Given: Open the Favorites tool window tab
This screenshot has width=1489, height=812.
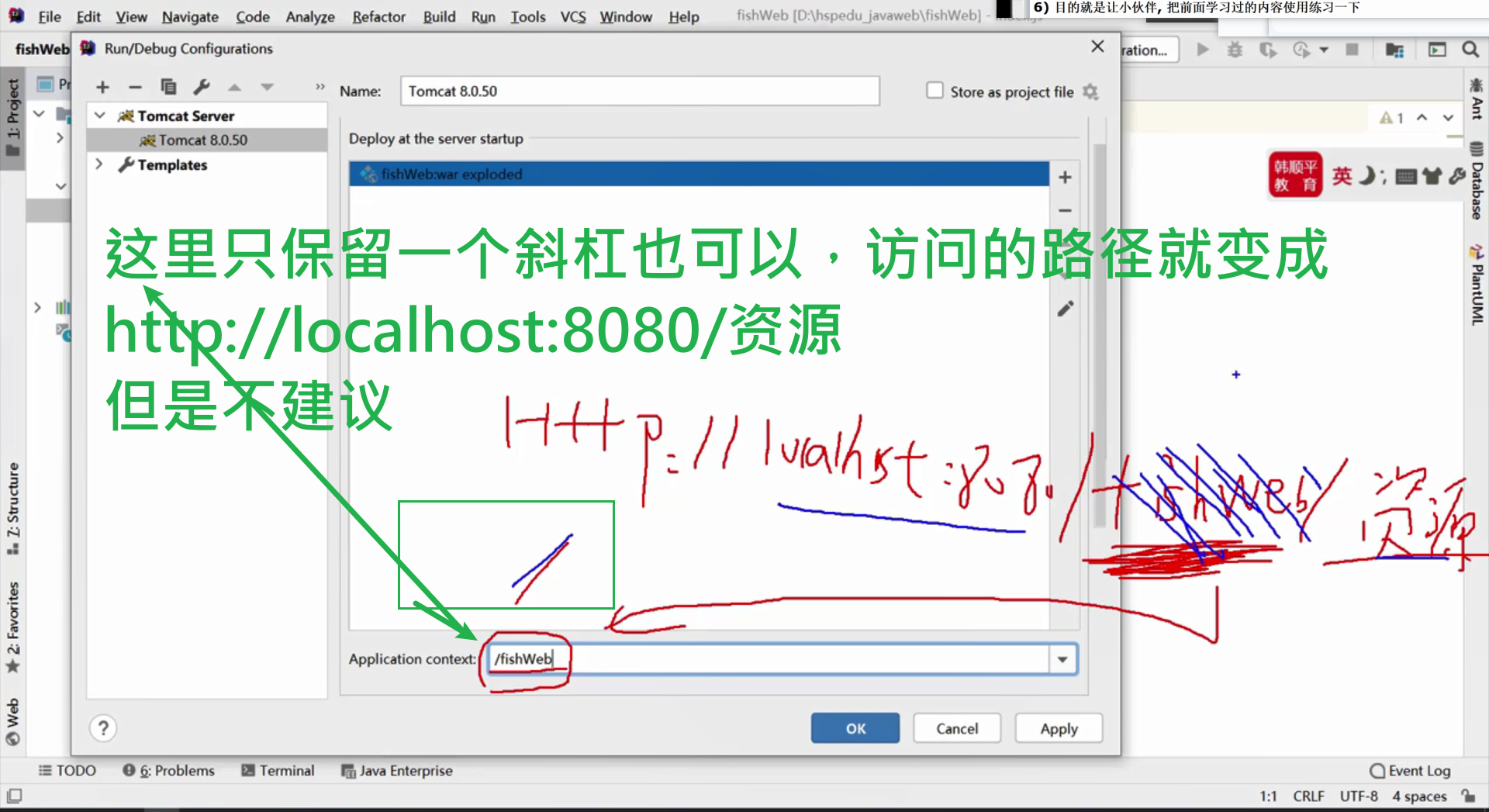Looking at the screenshot, I should [x=13, y=627].
